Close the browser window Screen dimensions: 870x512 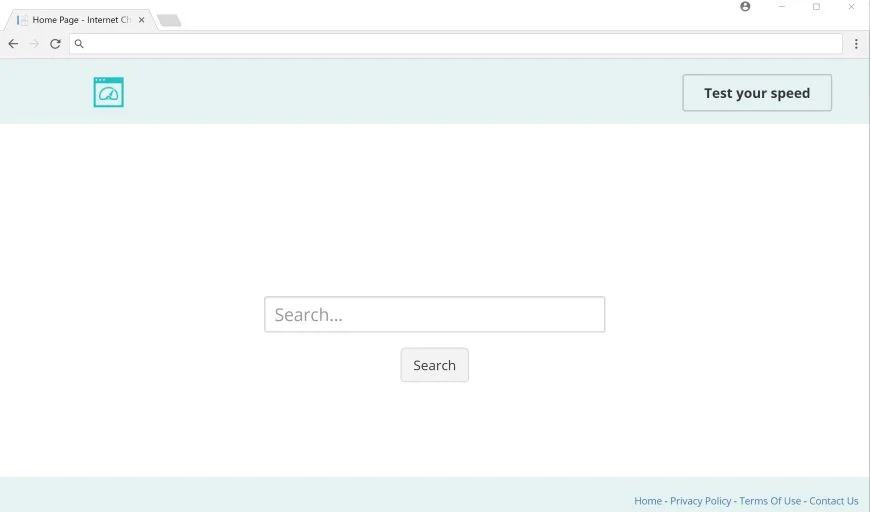coord(851,7)
